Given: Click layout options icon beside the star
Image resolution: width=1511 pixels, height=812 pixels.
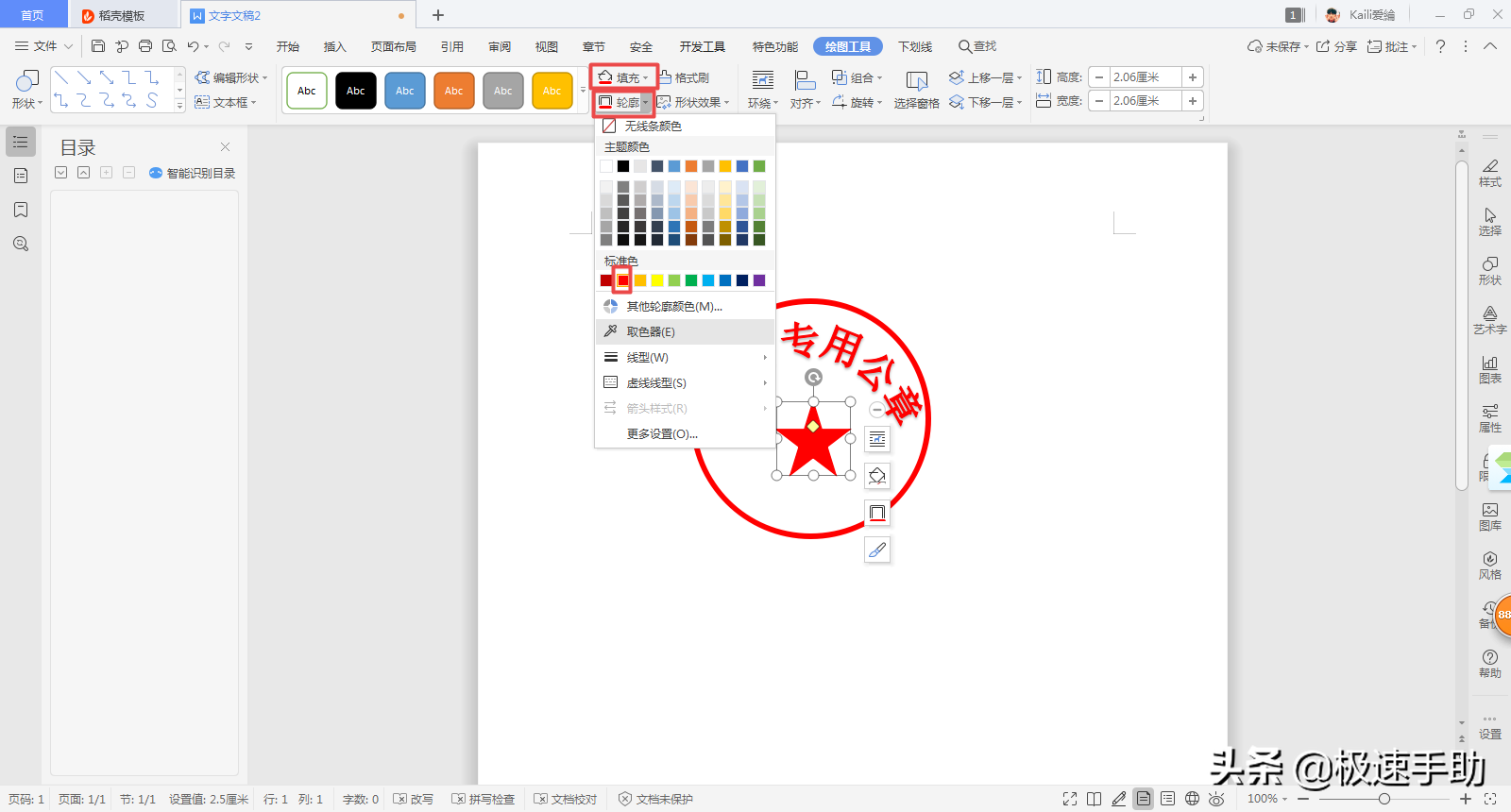Looking at the screenshot, I should pyautogui.click(x=877, y=439).
